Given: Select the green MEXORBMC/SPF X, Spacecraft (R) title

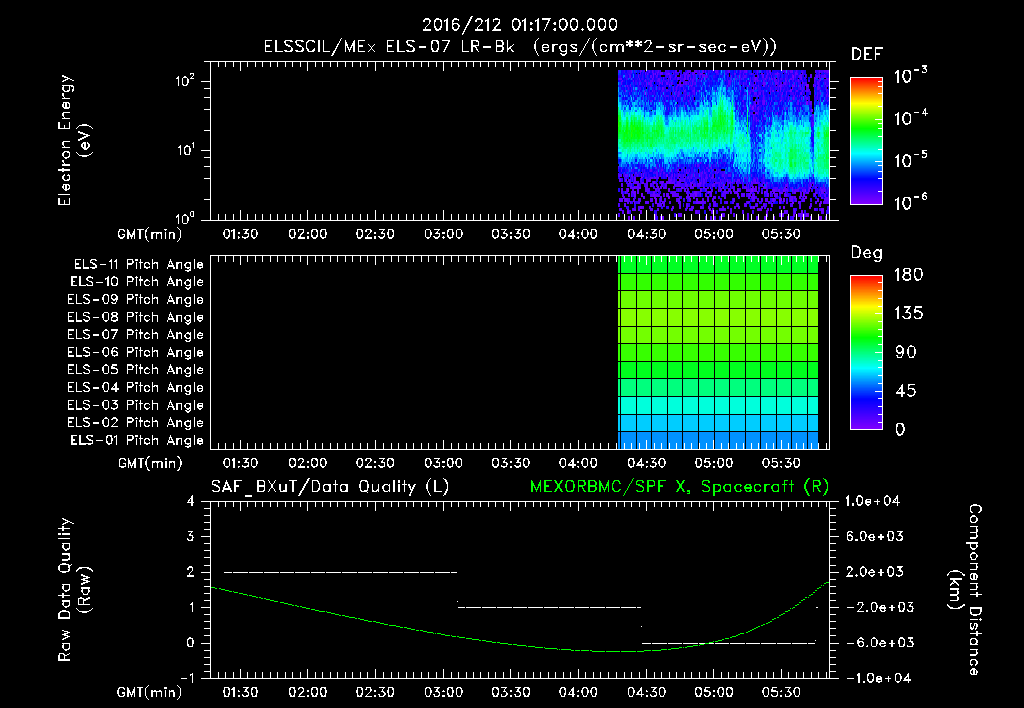Looking at the screenshot, I should point(679,487).
